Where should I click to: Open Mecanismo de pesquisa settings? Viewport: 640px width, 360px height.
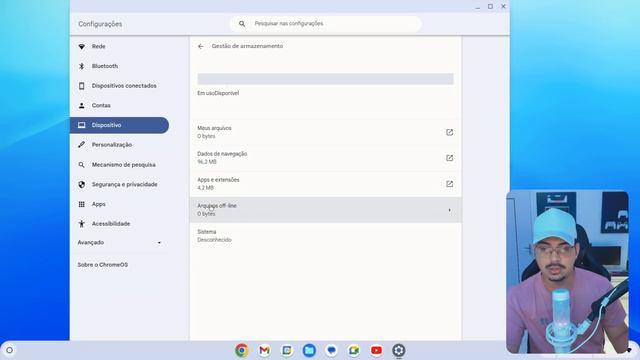pos(123,165)
